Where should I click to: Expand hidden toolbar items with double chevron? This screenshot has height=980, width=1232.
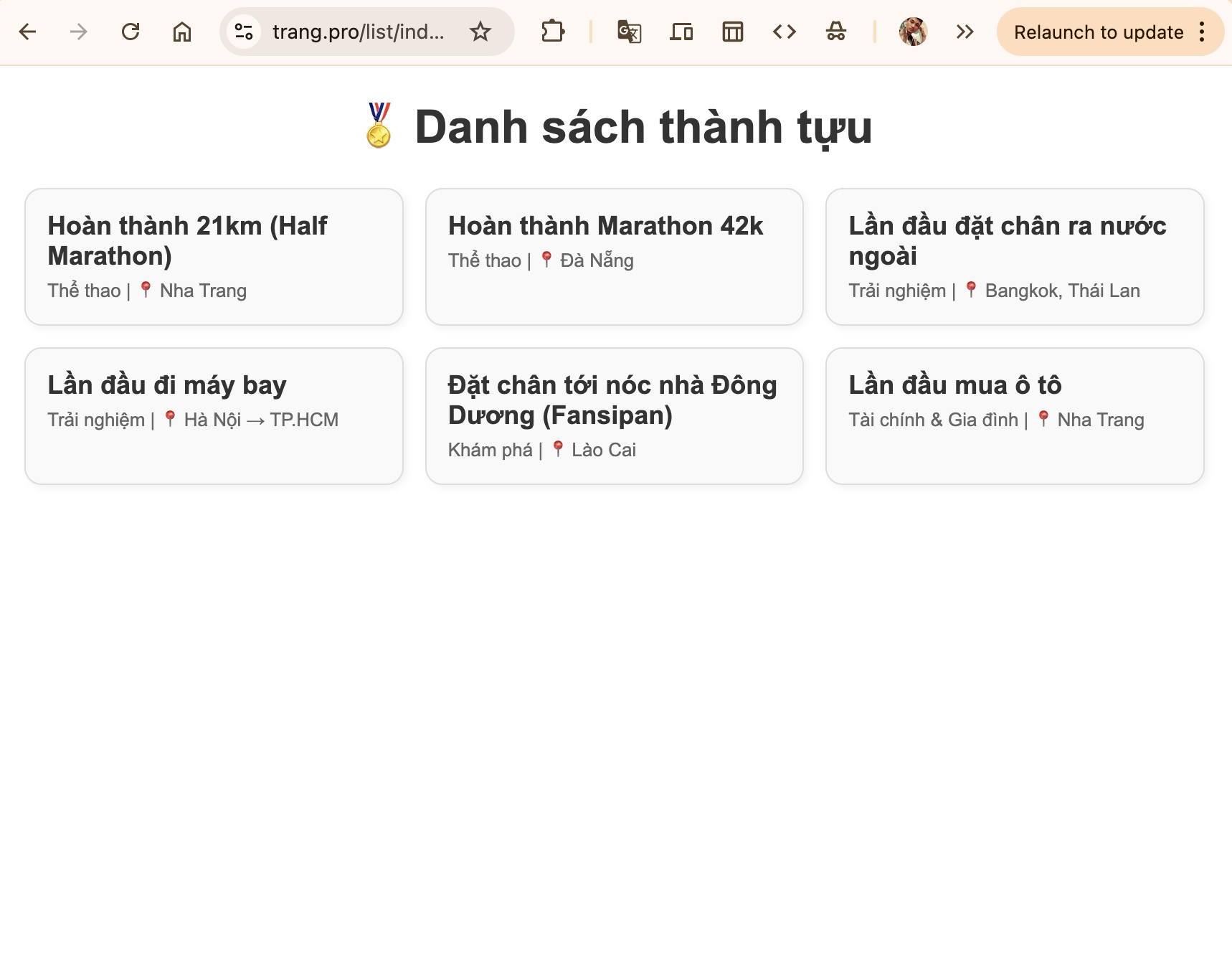point(965,32)
